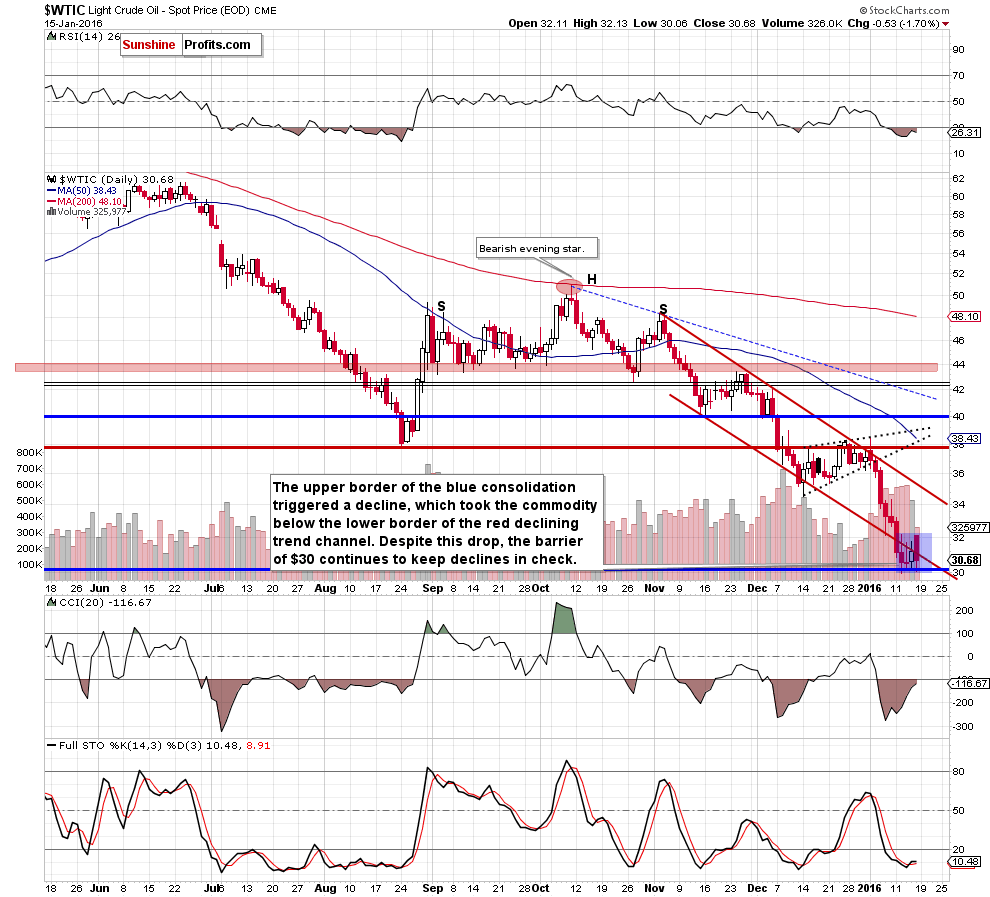Click the CCI(20) -116.67 indicator label
990x897 pixels.
click(105, 602)
